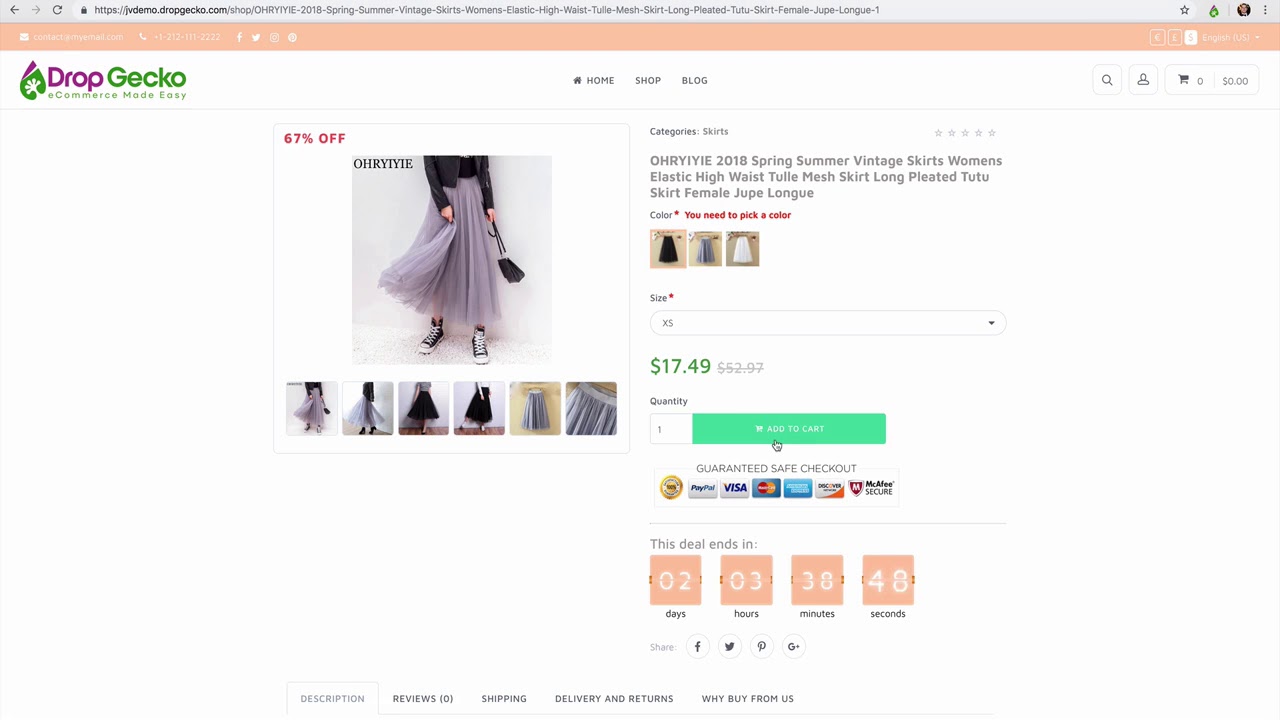Click the Drop Gecko logo
1280x720 pixels.
point(103,80)
